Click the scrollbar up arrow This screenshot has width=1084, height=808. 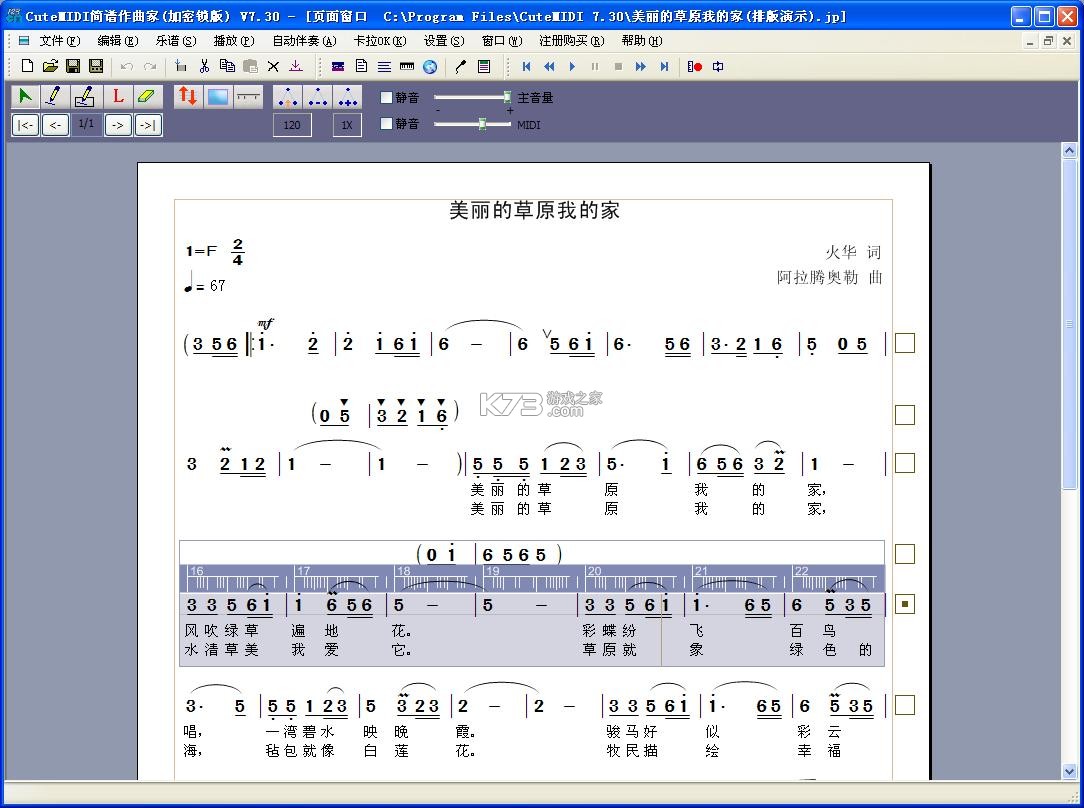(x=1069, y=150)
